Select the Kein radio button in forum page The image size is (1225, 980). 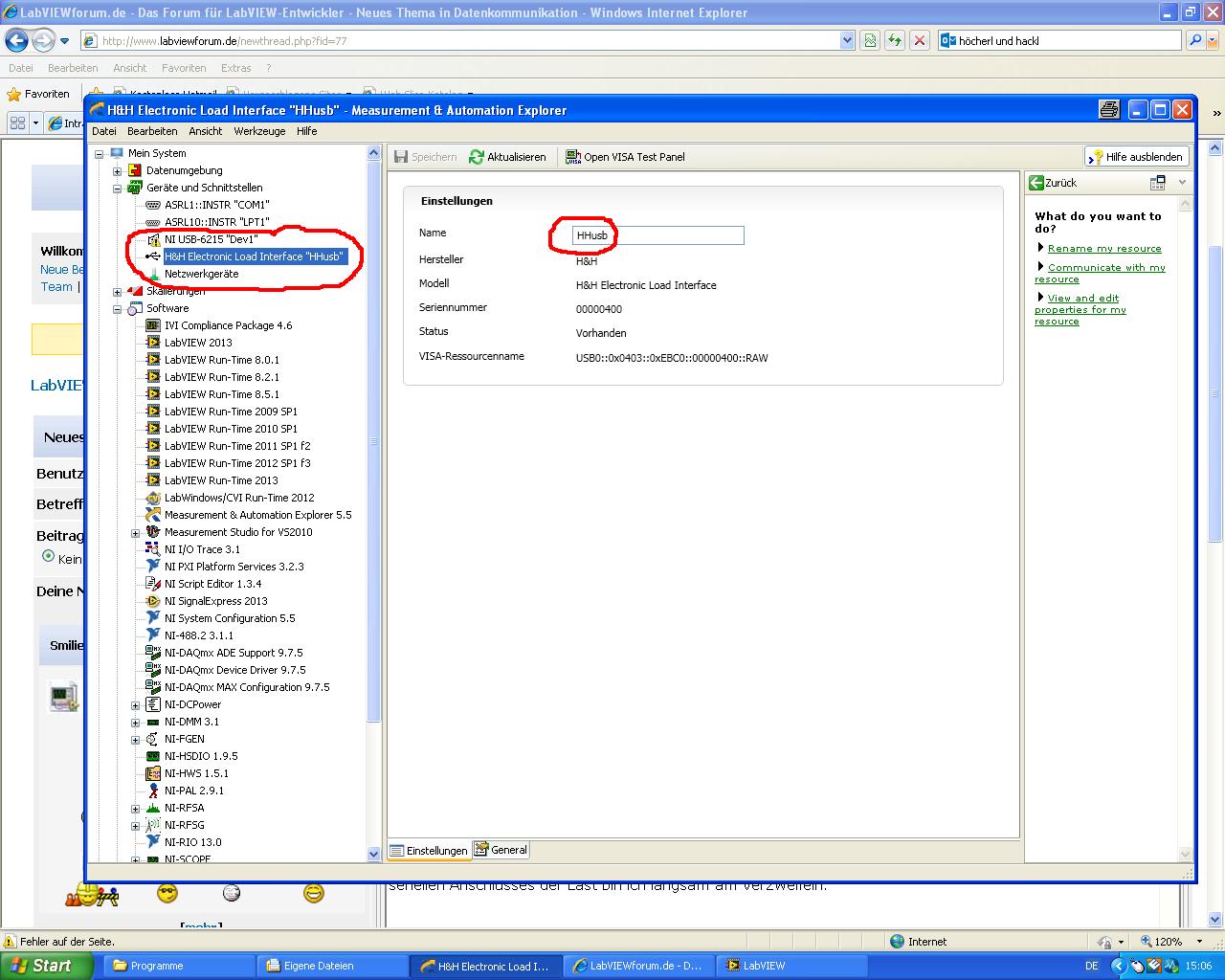[x=48, y=556]
